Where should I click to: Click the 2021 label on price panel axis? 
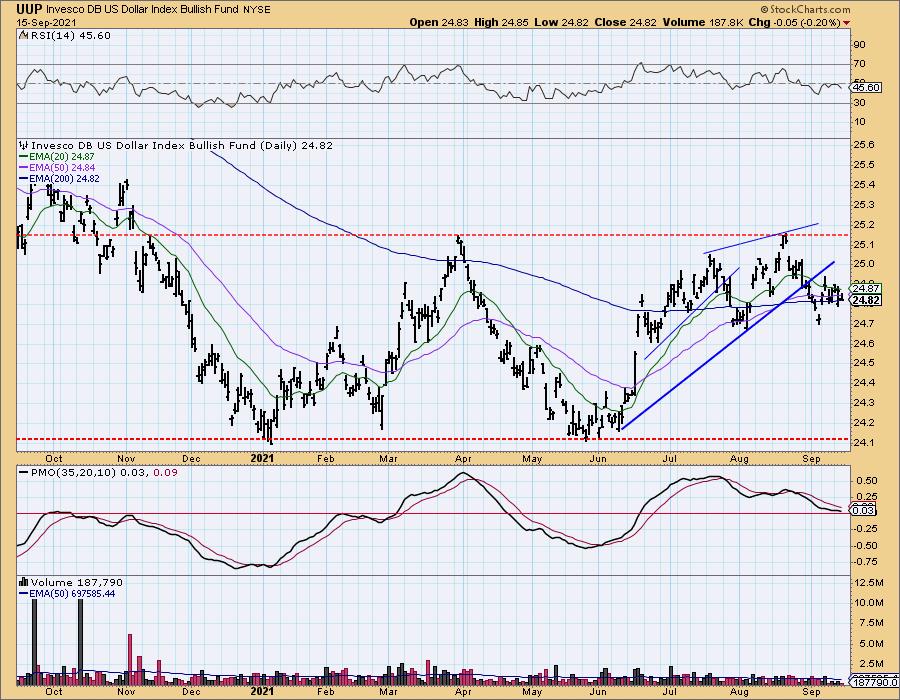(262, 458)
